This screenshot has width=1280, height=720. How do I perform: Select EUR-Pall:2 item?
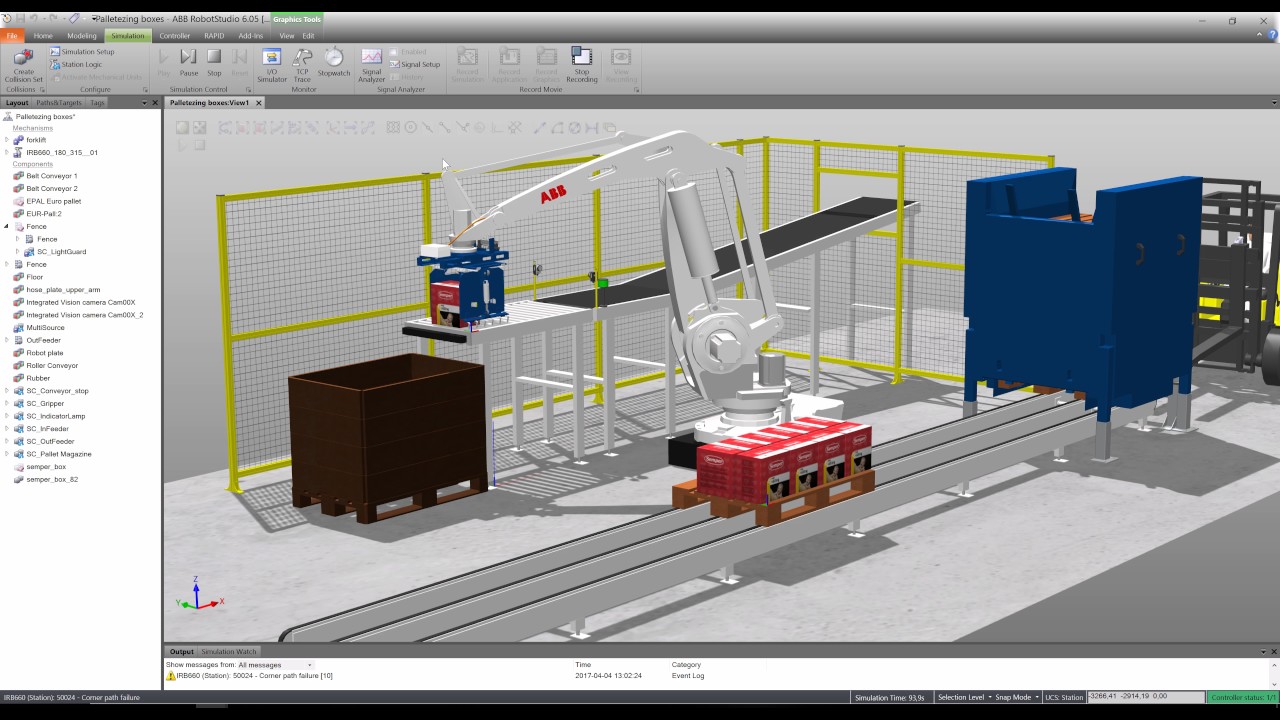(44, 214)
